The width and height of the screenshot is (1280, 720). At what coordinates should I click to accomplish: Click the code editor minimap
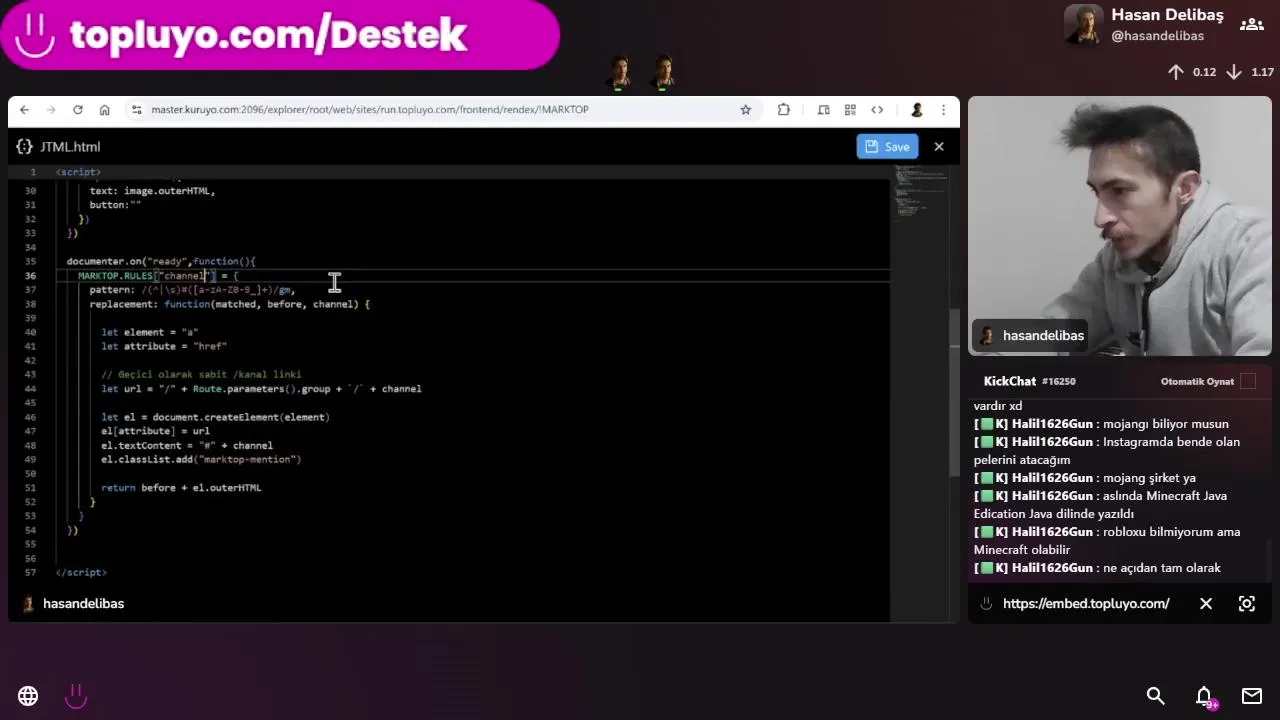918,195
